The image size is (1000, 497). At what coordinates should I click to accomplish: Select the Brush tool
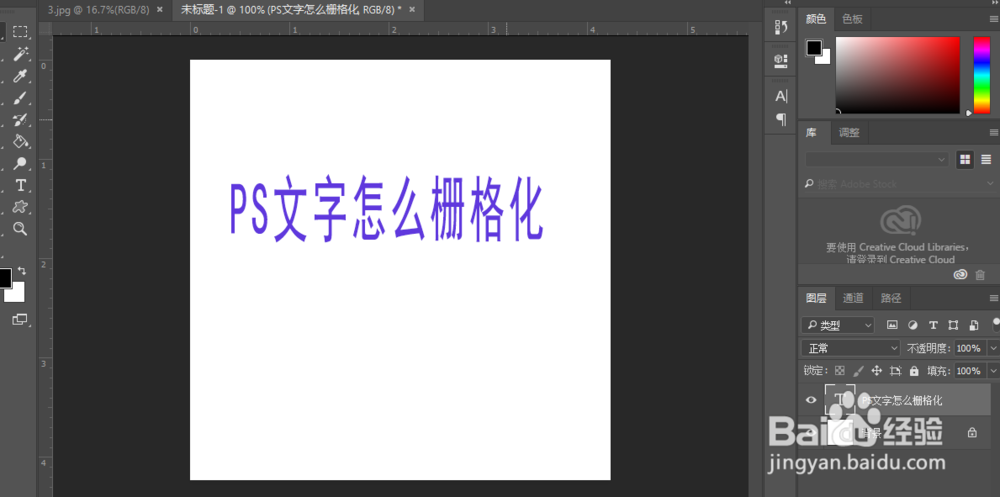[20, 98]
